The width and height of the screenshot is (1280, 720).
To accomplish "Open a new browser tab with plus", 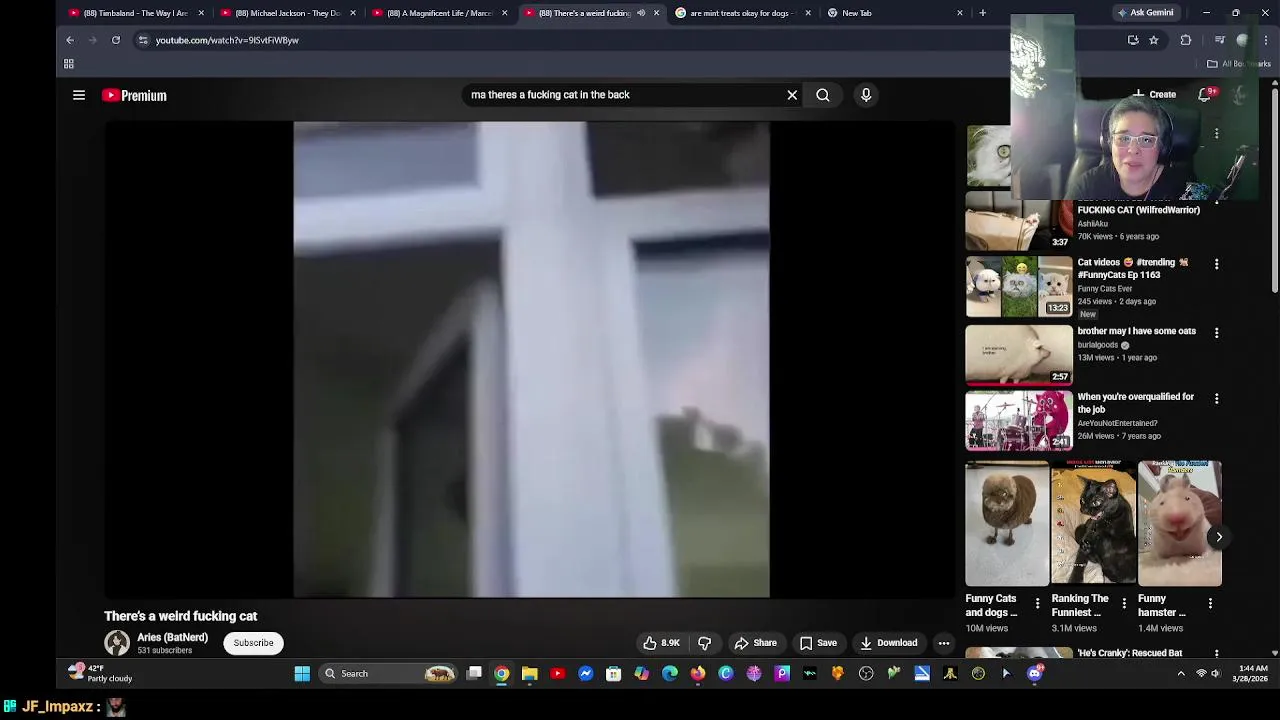I will coord(982,13).
